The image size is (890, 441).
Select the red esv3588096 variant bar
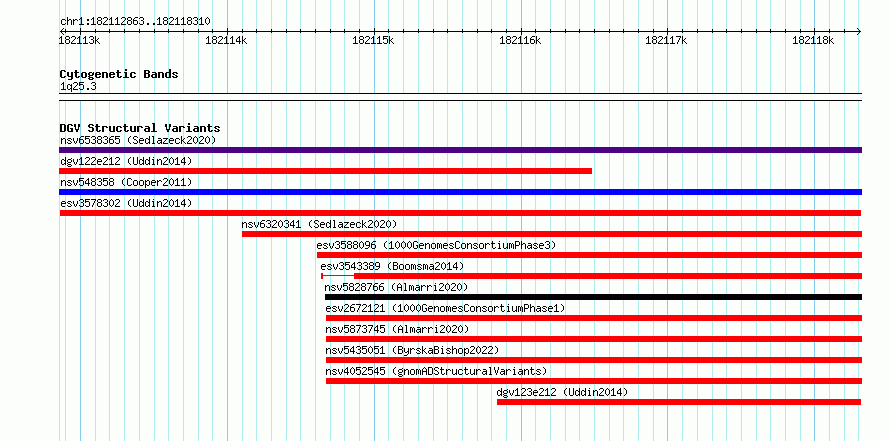click(589, 255)
